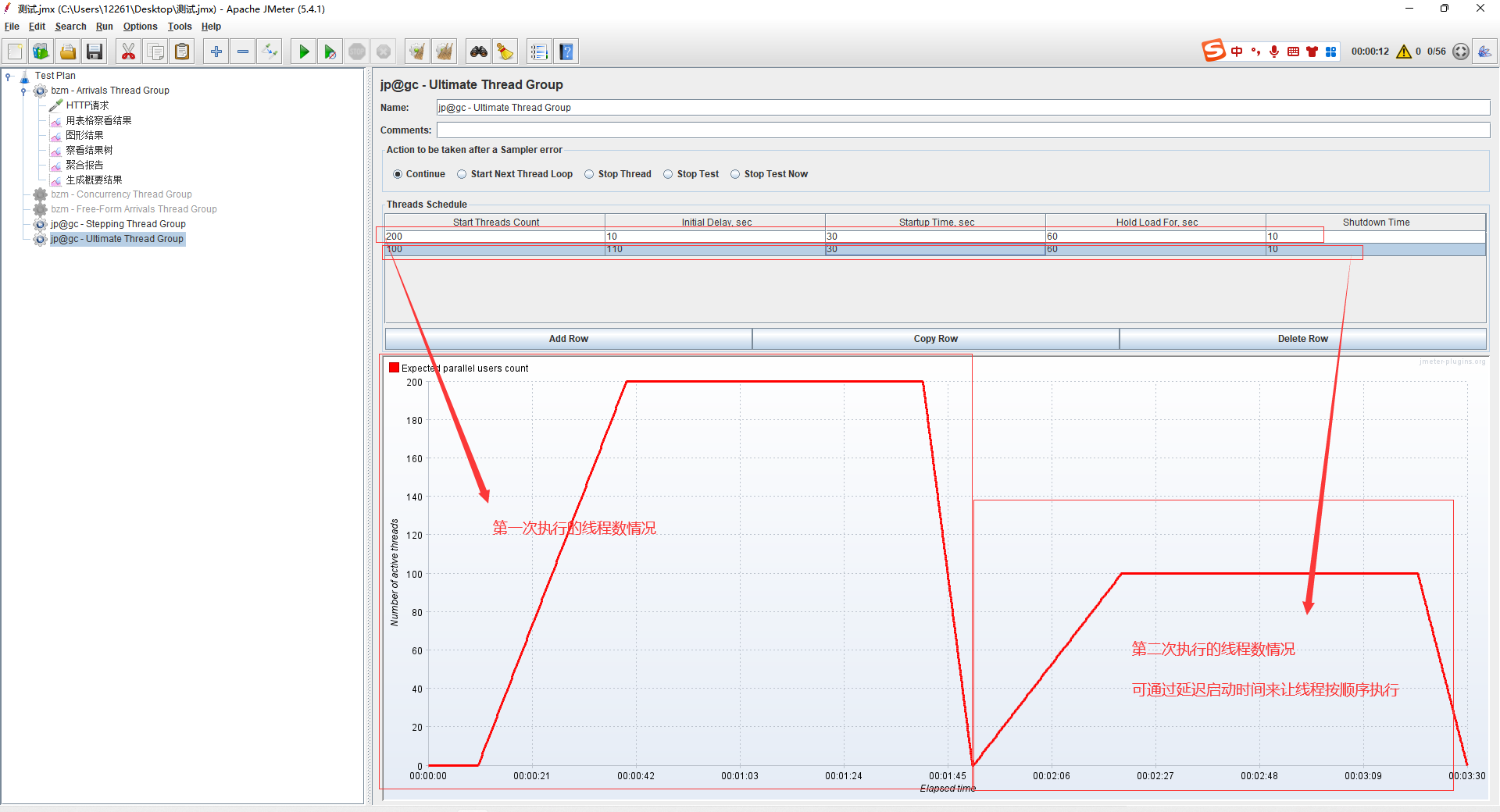
Task: Select bzm - Concurrency Thread Group node
Action: [121, 194]
